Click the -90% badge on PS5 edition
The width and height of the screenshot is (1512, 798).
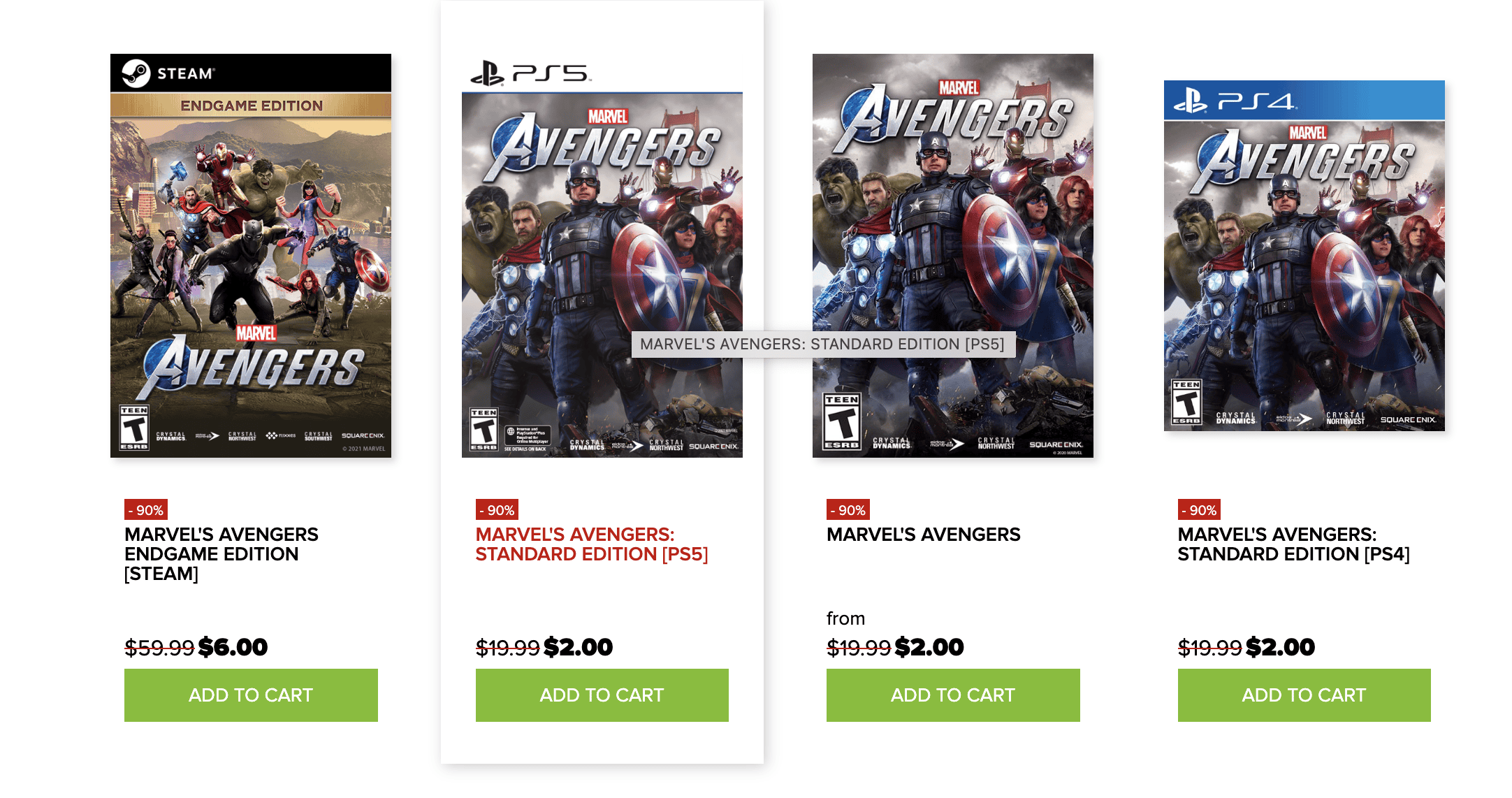pos(497,510)
